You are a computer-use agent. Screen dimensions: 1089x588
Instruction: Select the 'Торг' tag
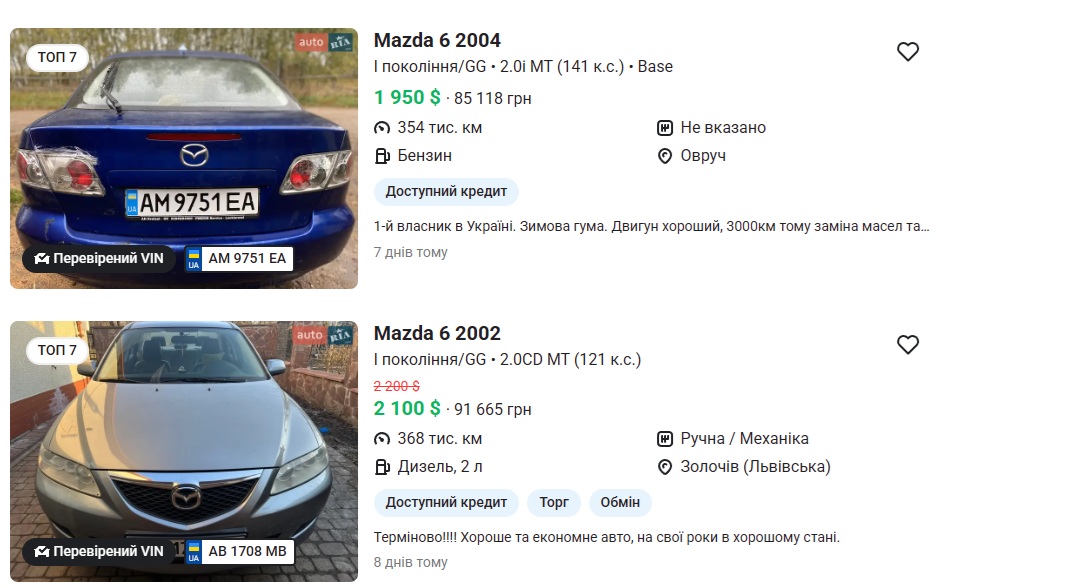click(x=554, y=502)
